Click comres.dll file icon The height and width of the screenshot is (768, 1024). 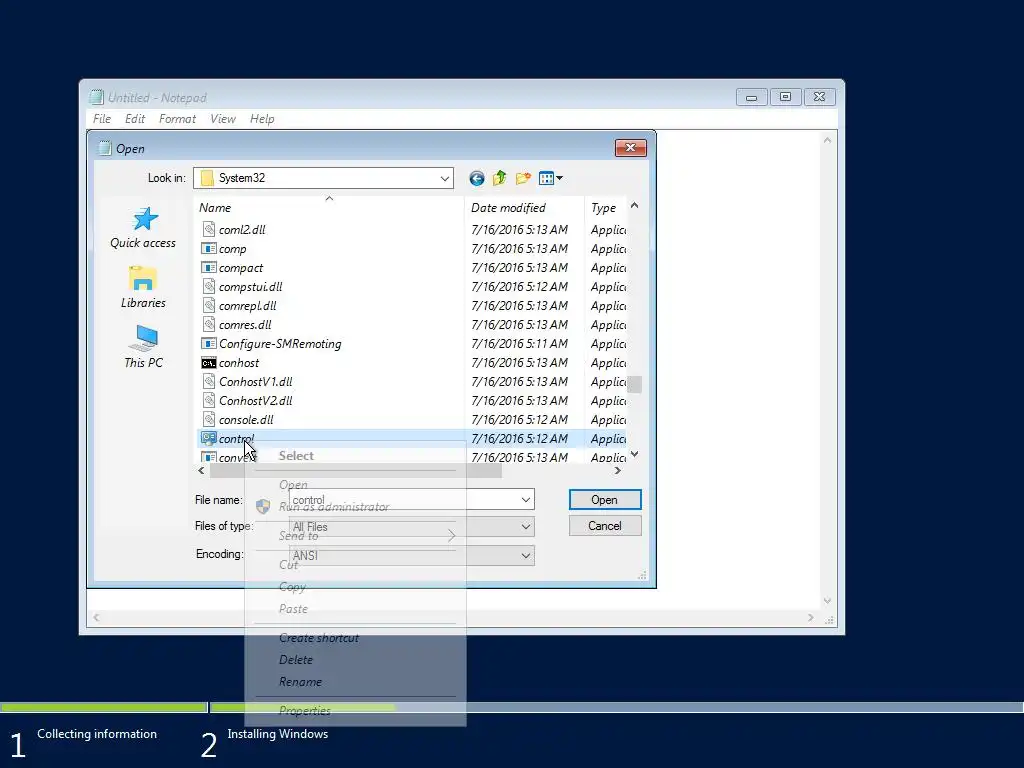click(208, 324)
